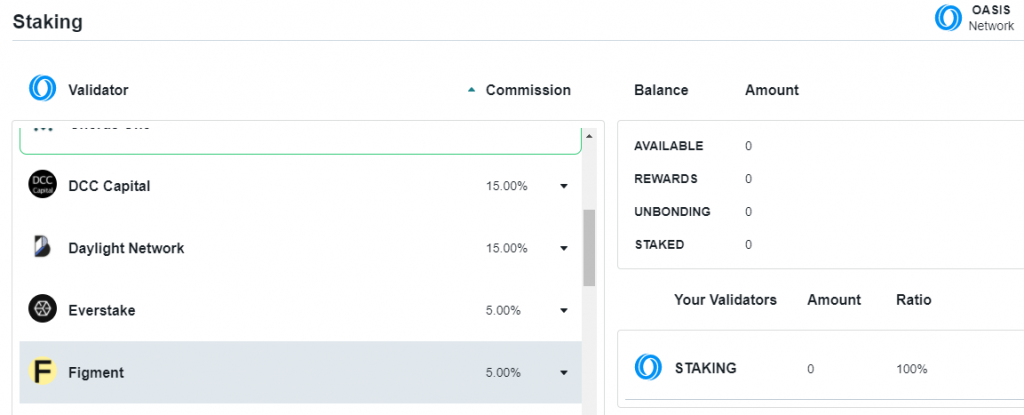Expand the DCC Capital validator row
The height and width of the screenshot is (415, 1024).
[x=564, y=186]
